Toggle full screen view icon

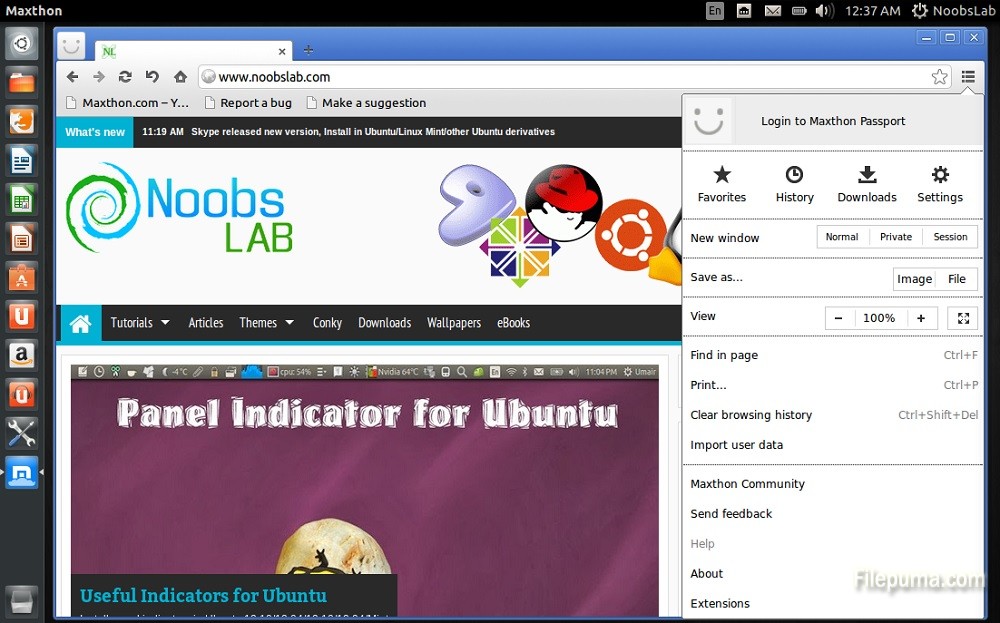(963, 318)
